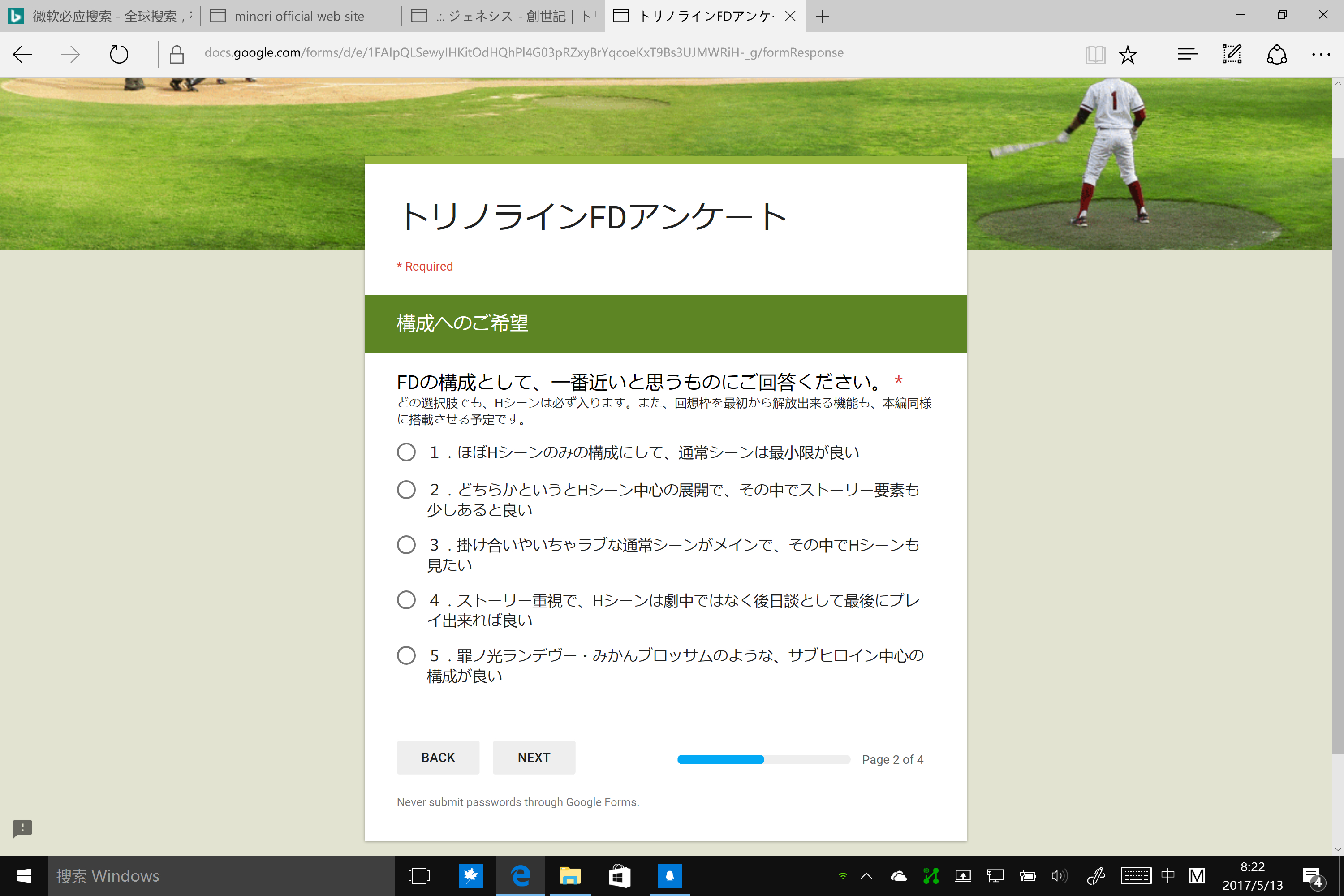Go back using the browser back arrow
The height and width of the screenshot is (896, 1344).
click(22, 54)
